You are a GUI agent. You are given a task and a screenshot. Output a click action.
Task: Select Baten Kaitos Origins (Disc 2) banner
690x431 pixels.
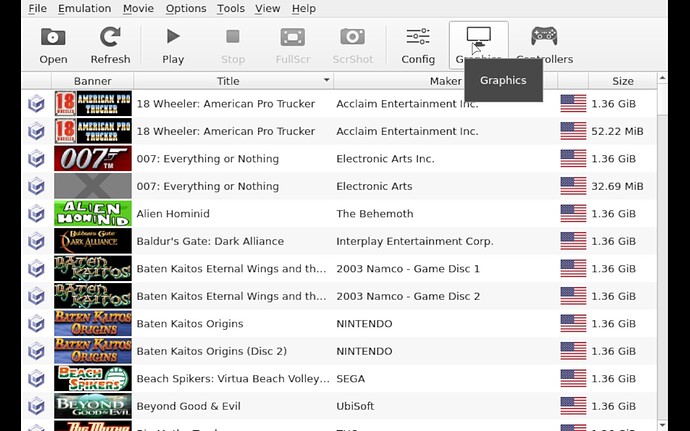[93, 351]
